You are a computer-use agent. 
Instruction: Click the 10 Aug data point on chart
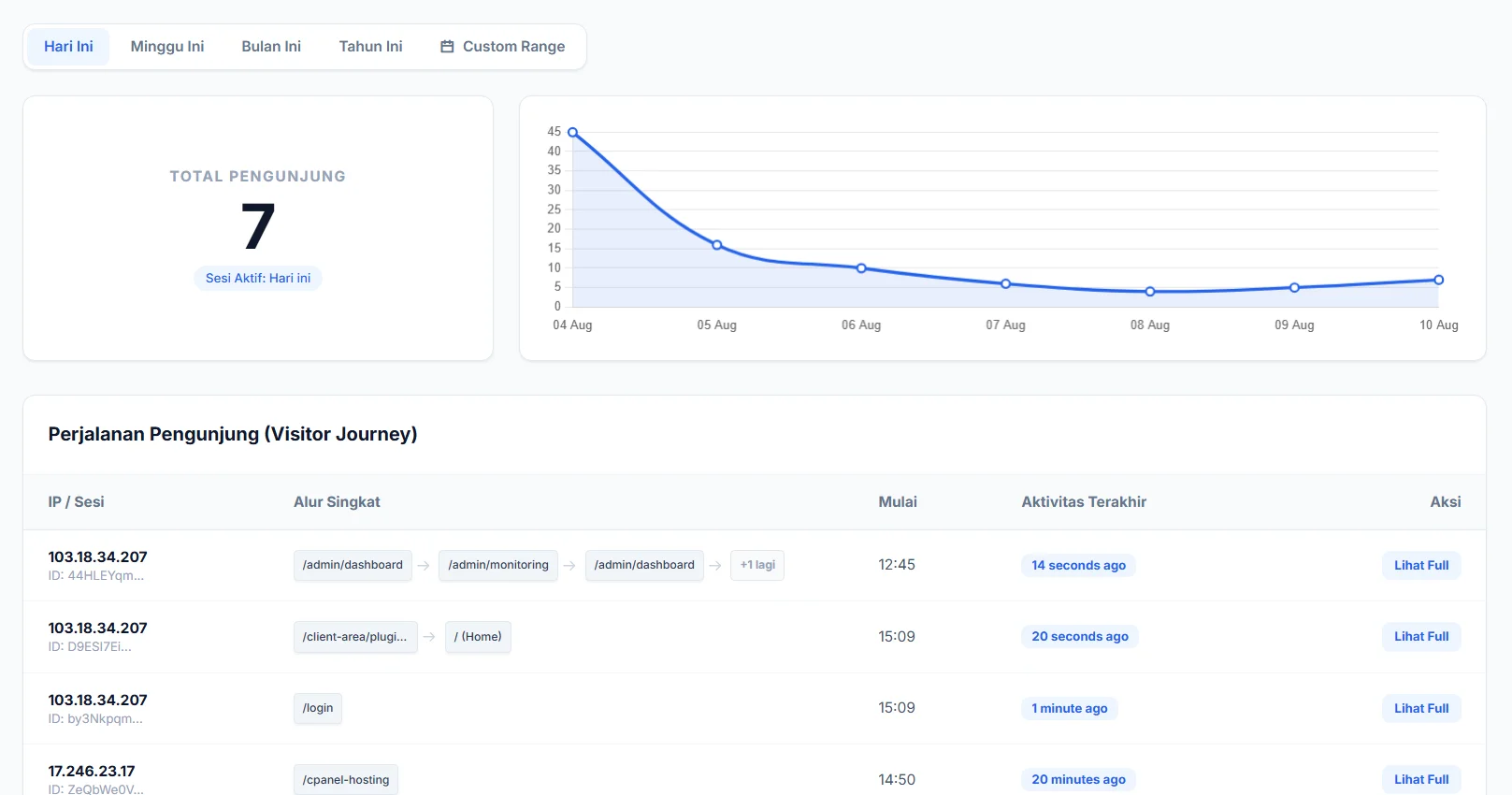(1439, 280)
